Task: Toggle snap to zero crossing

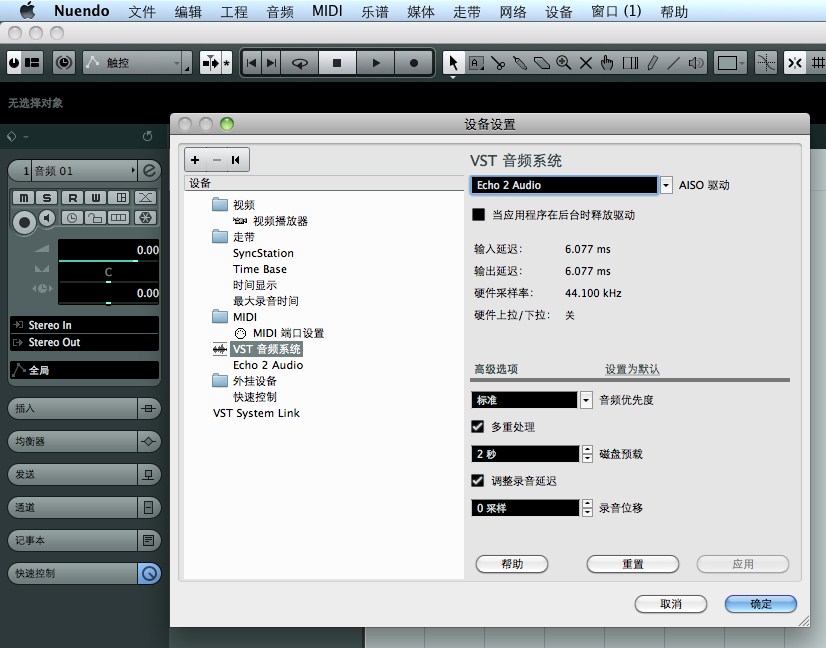Action: click(766, 63)
